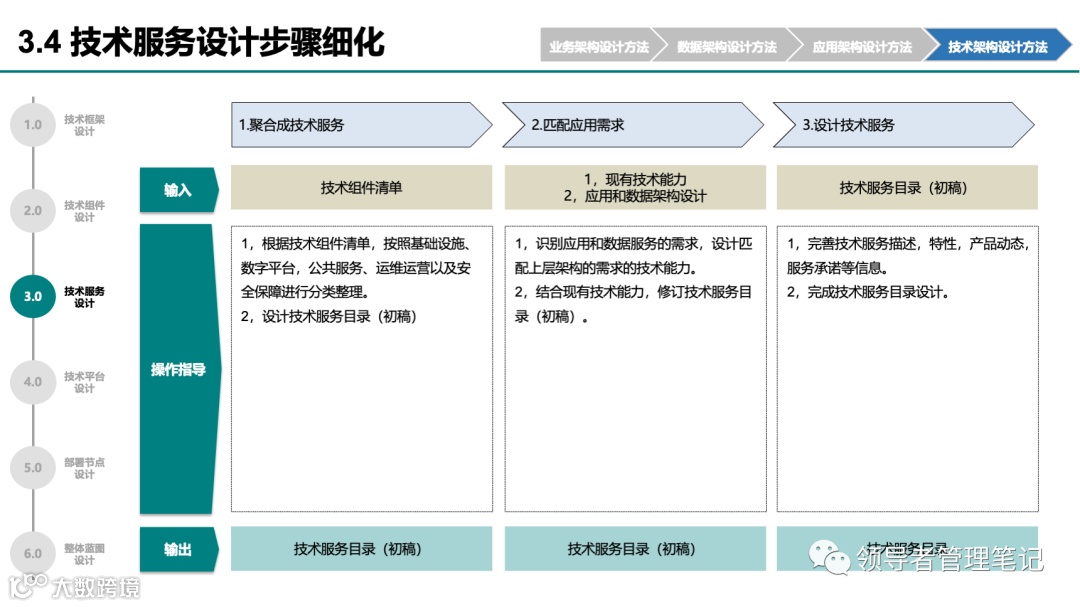
Task: Select the 技术服务设计 step label
Action: pos(85,296)
